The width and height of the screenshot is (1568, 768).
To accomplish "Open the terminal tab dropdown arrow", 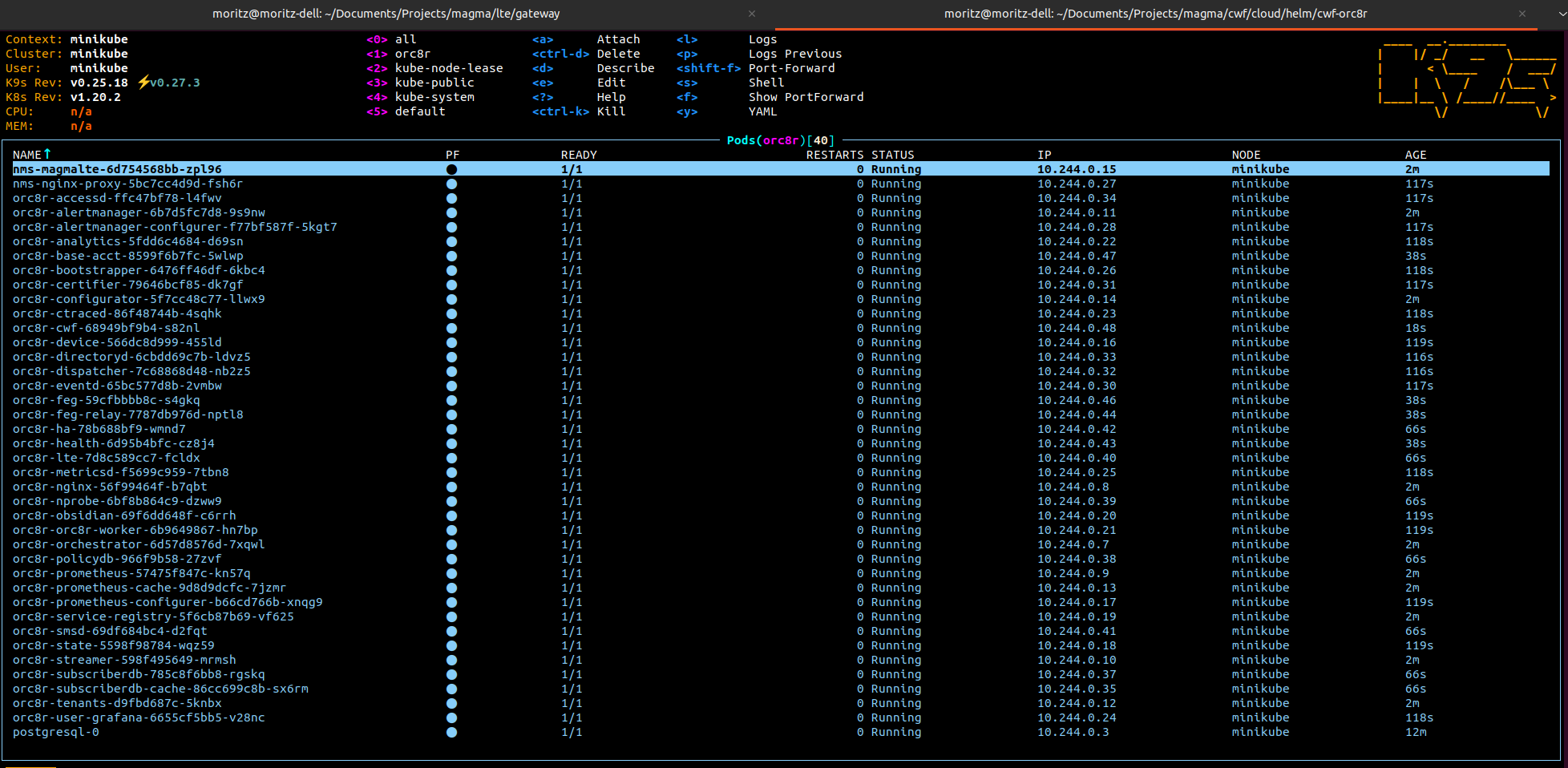I will 1561,14.
